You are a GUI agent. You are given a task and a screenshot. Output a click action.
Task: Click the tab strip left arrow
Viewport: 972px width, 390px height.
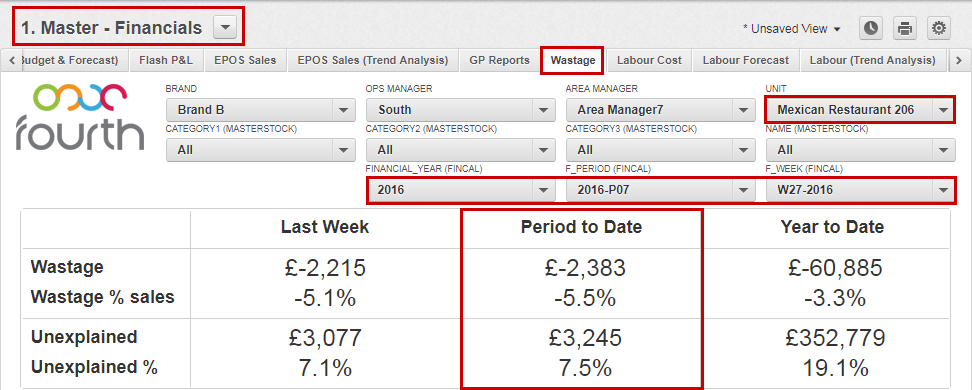pyautogui.click(x=12, y=60)
